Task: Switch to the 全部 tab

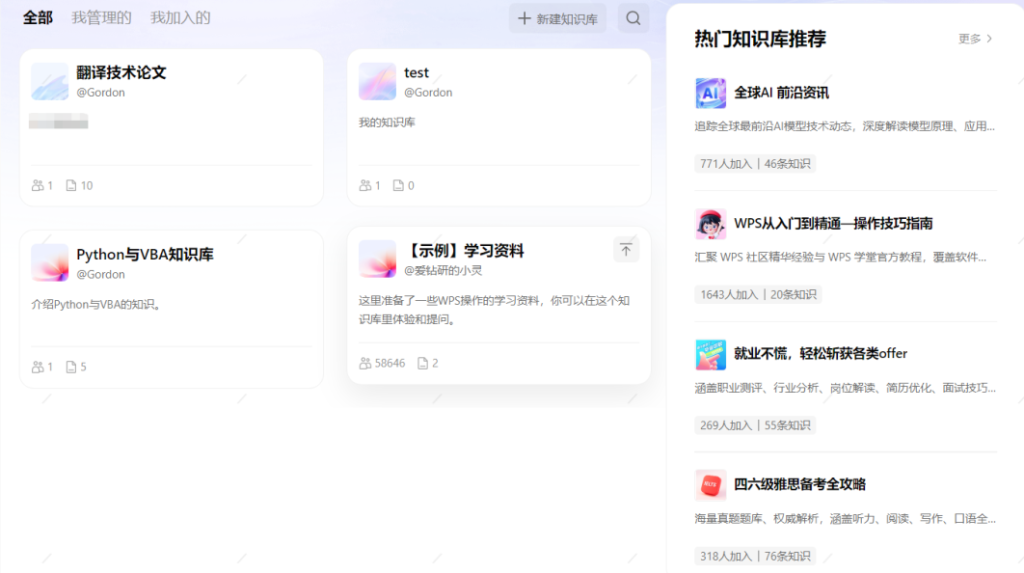Action: click(38, 18)
